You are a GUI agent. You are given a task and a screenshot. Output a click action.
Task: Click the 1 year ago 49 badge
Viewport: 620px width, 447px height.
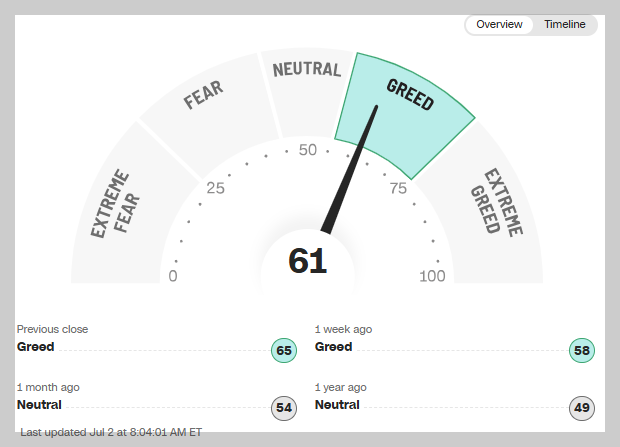click(x=582, y=408)
